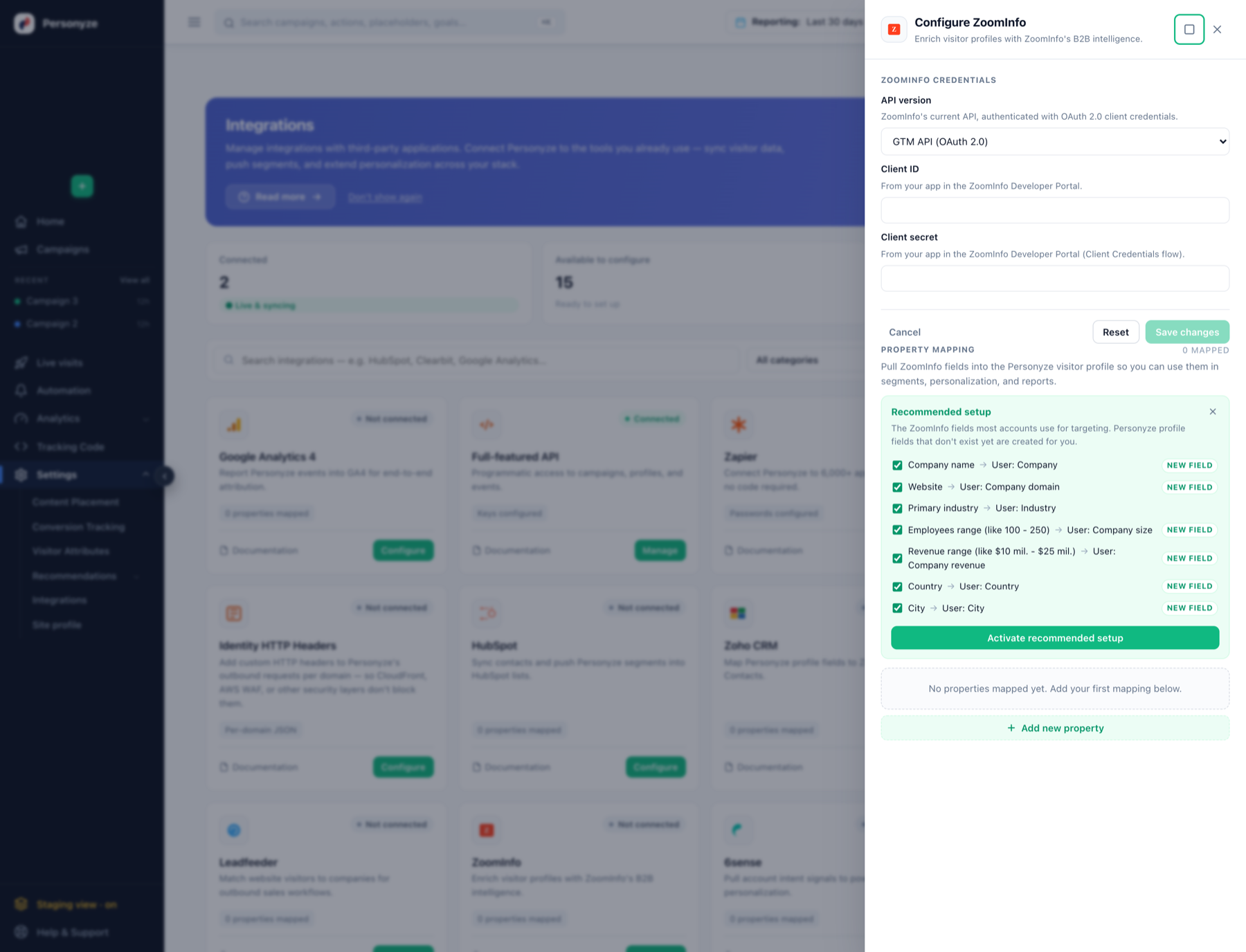
Task: Focus the top global search field
Action: coord(388,22)
